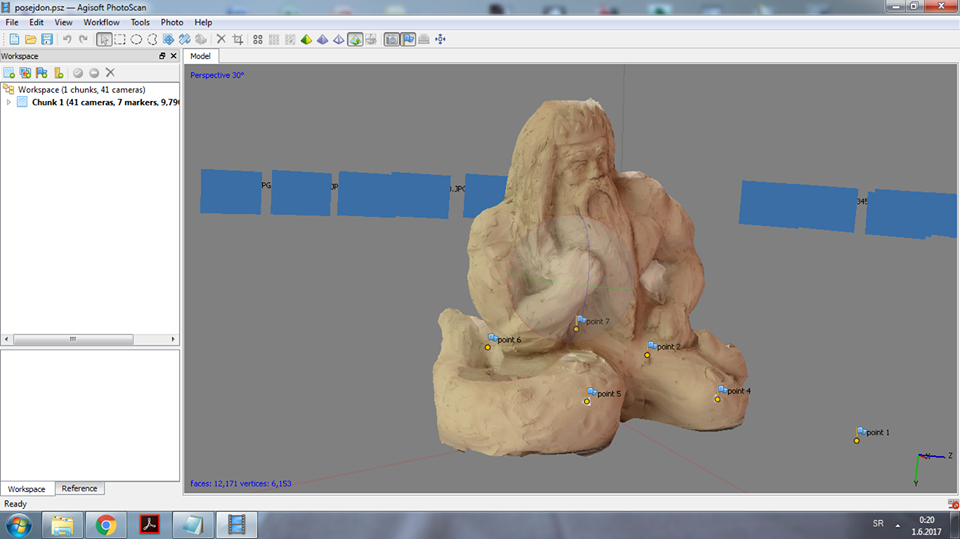Open the Tools menu
Screen dimensions: 960x539
pyautogui.click(x=140, y=22)
